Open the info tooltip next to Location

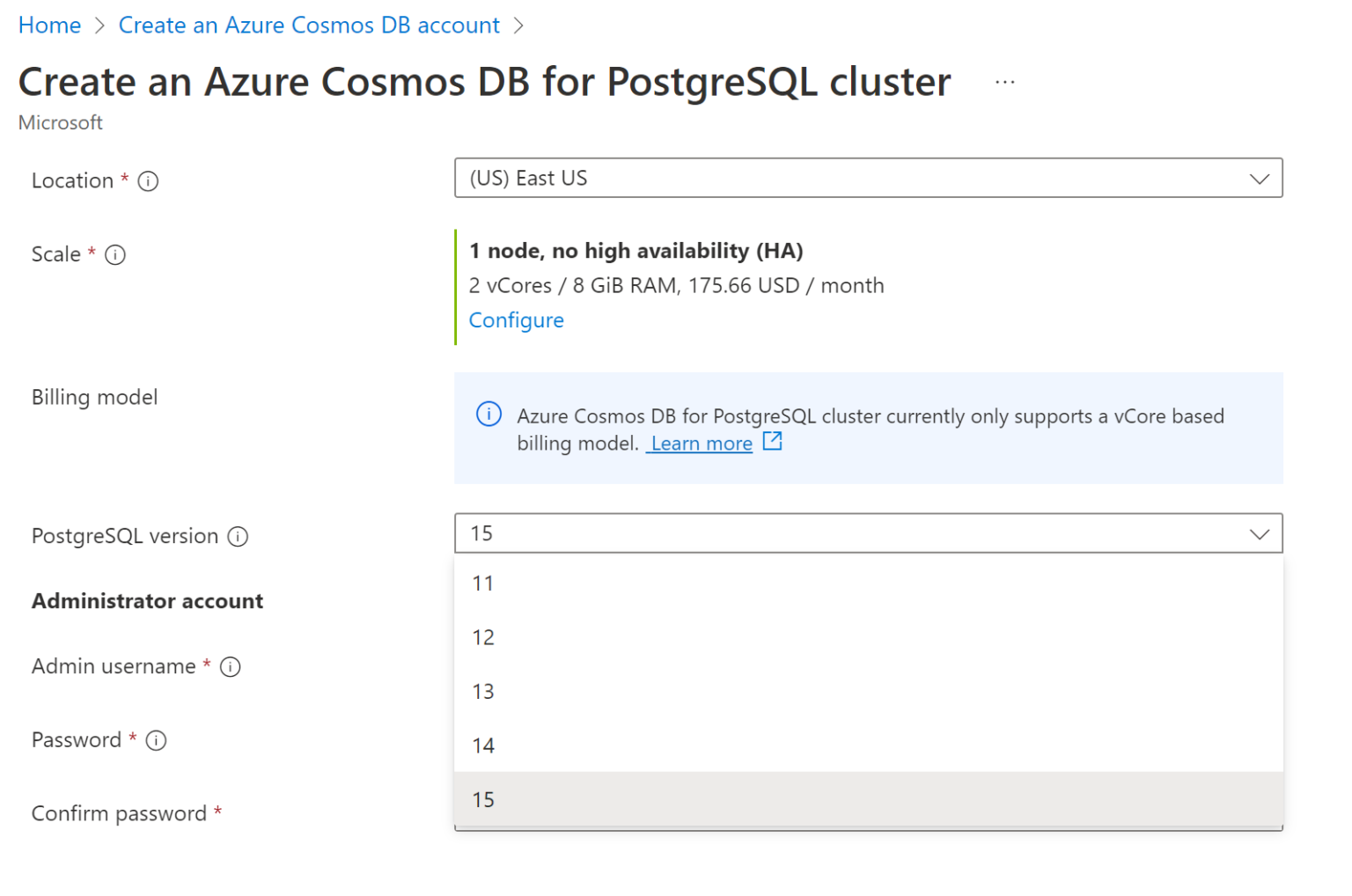tap(148, 181)
